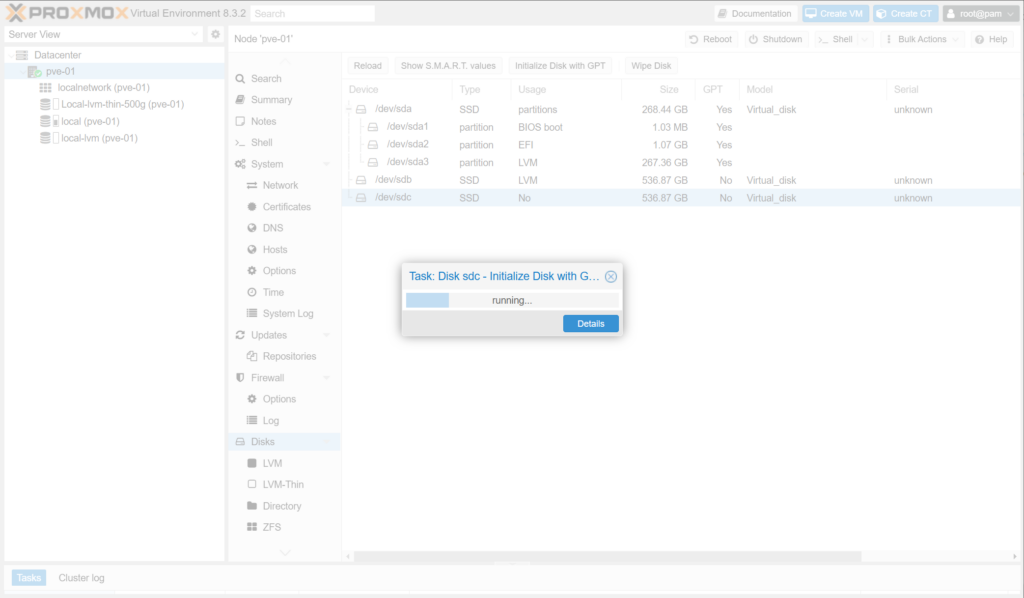Click Create CT button
The height and width of the screenshot is (598, 1024).
(x=905, y=14)
